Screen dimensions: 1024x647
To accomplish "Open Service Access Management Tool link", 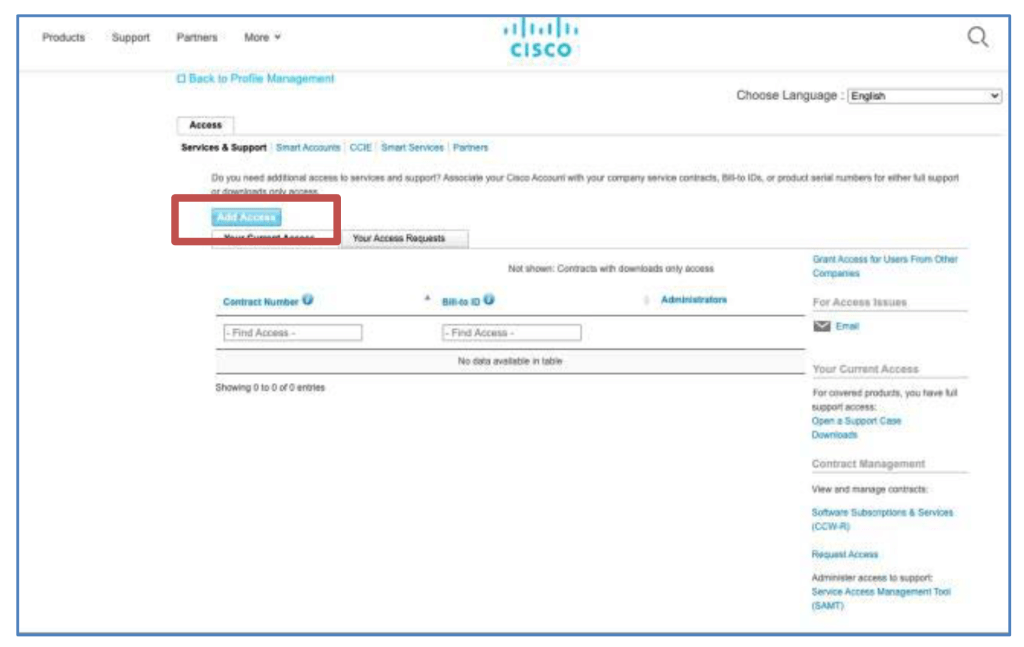I will tap(880, 592).
